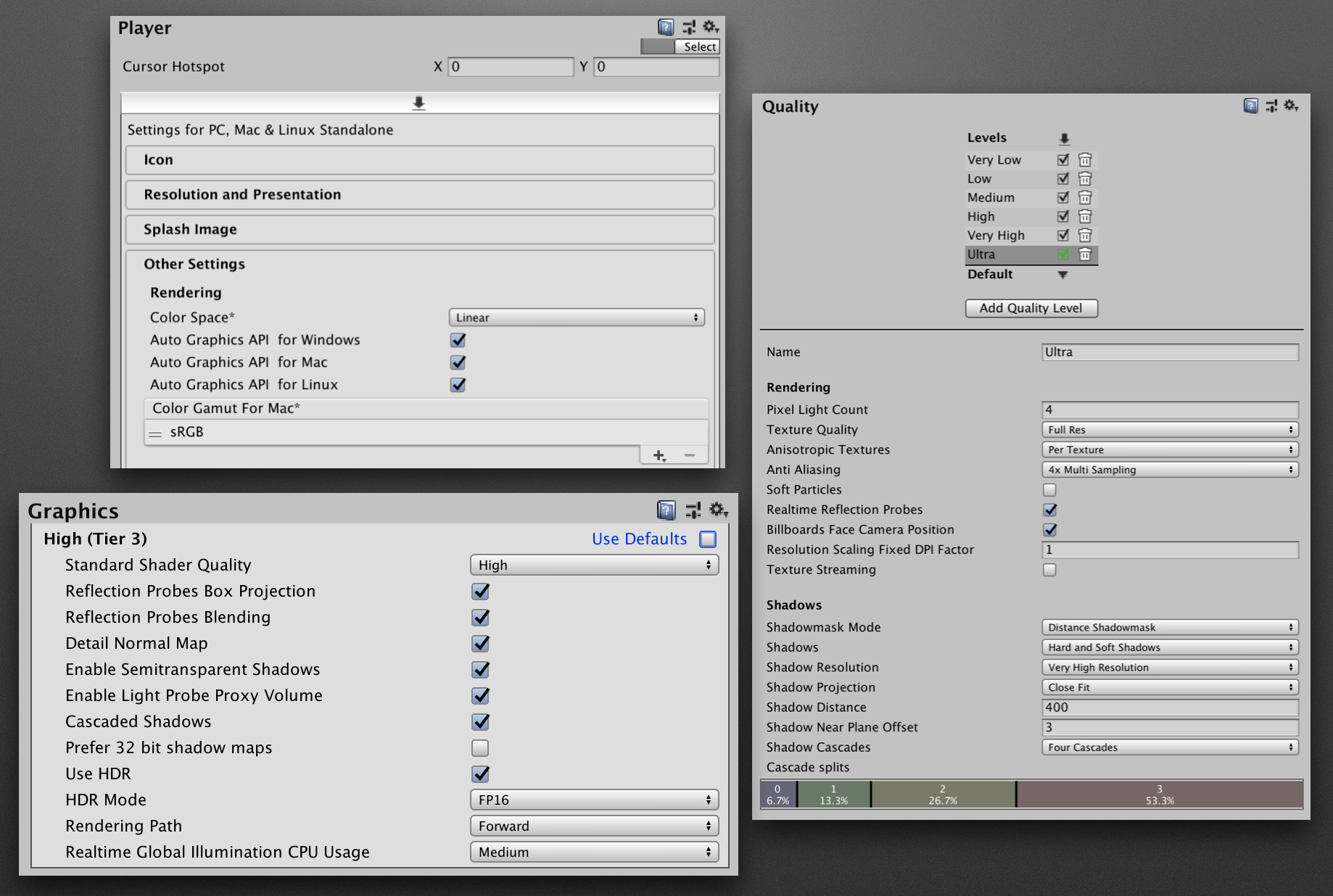Open help icon in Quality panel
Viewport: 1333px width, 896px height.
tap(1251, 106)
